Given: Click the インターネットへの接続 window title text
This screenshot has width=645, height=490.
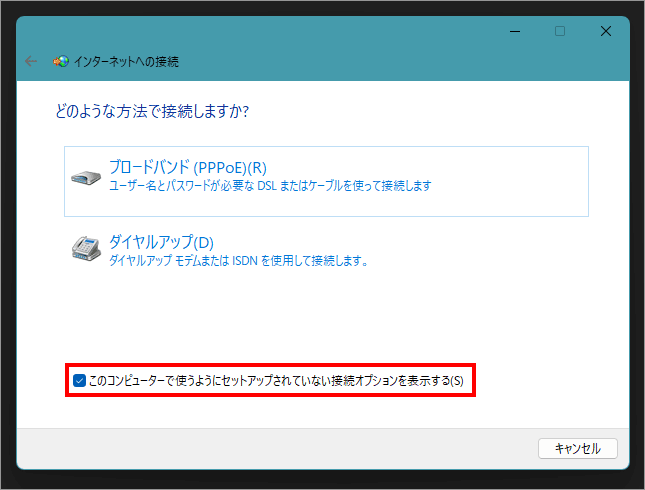Looking at the screenshot, I should [128, 61].
